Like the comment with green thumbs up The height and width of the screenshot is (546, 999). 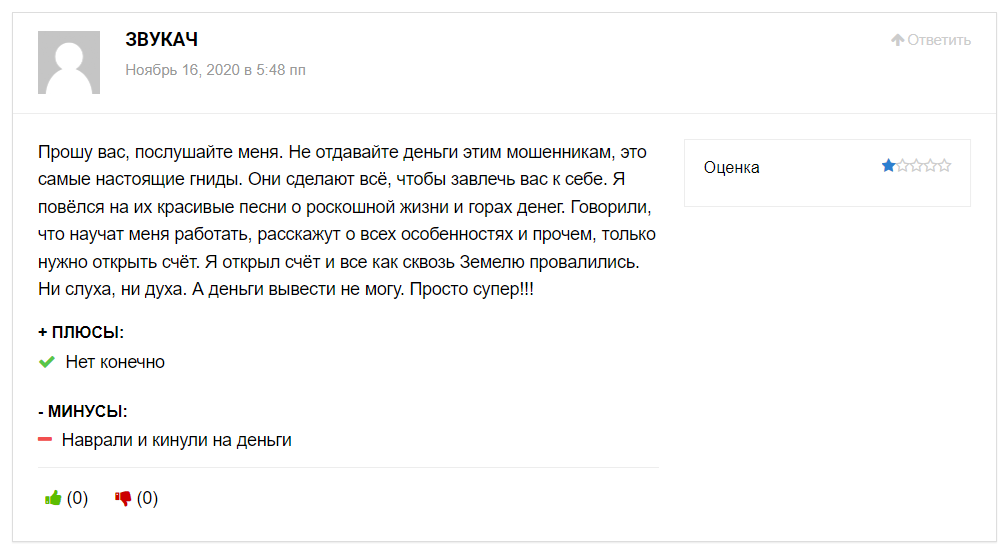pos(54,498)
